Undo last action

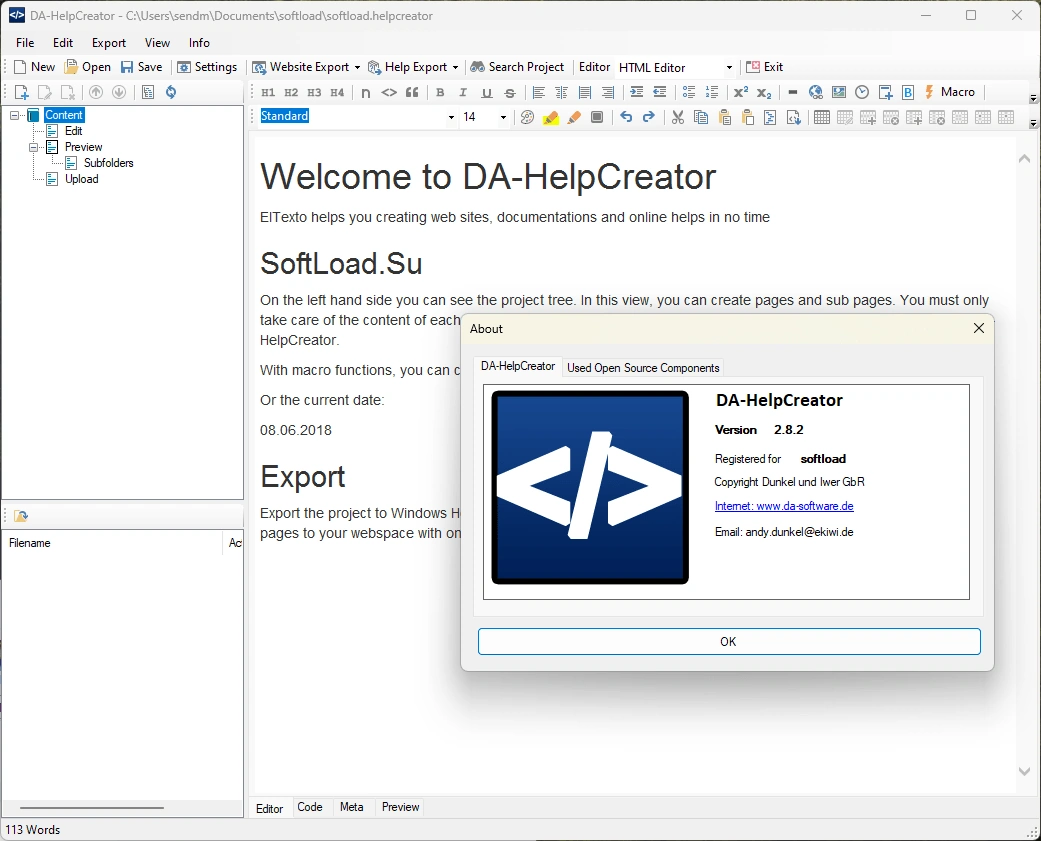point(625,117)
